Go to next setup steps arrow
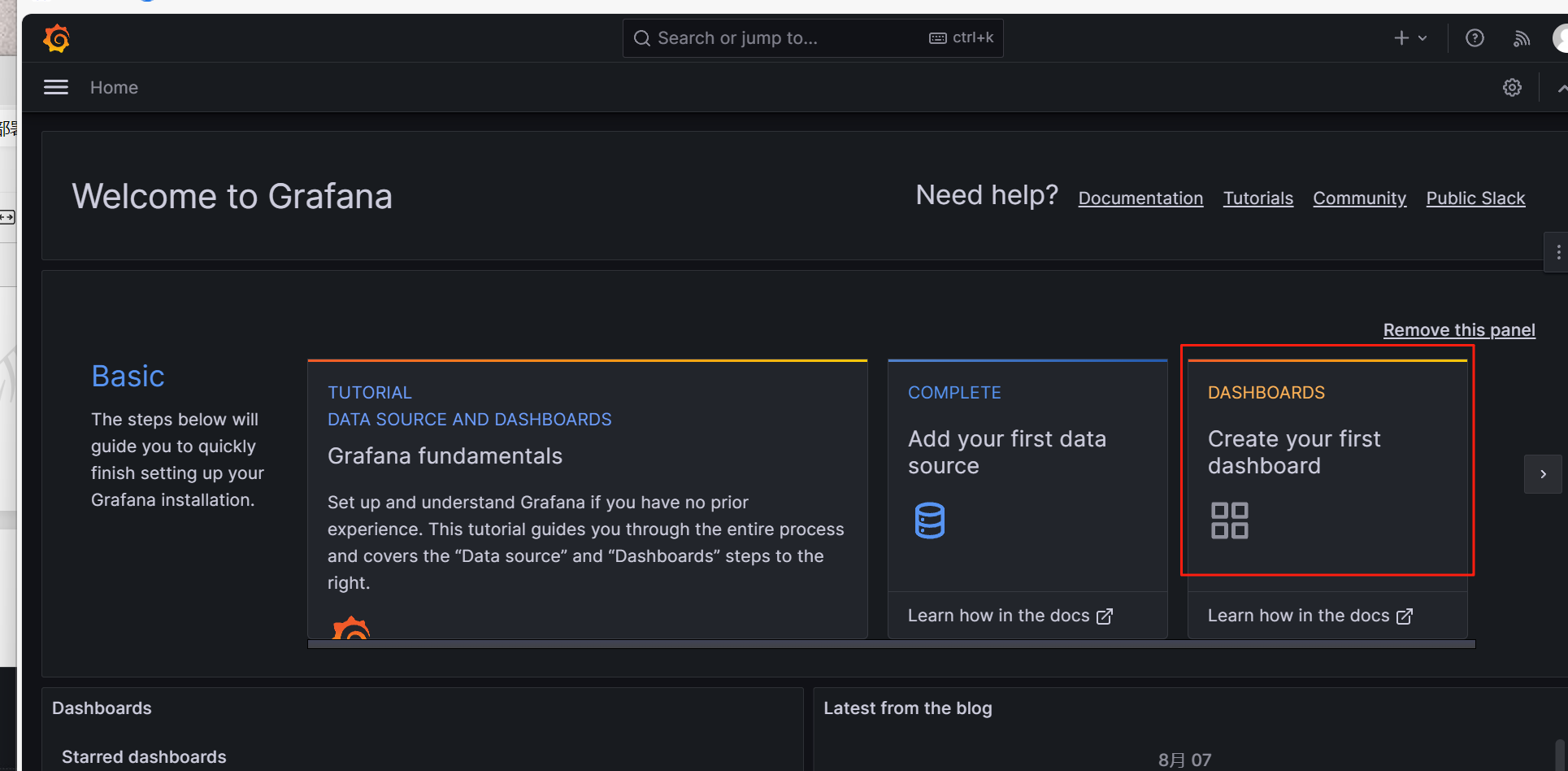 1543,474
